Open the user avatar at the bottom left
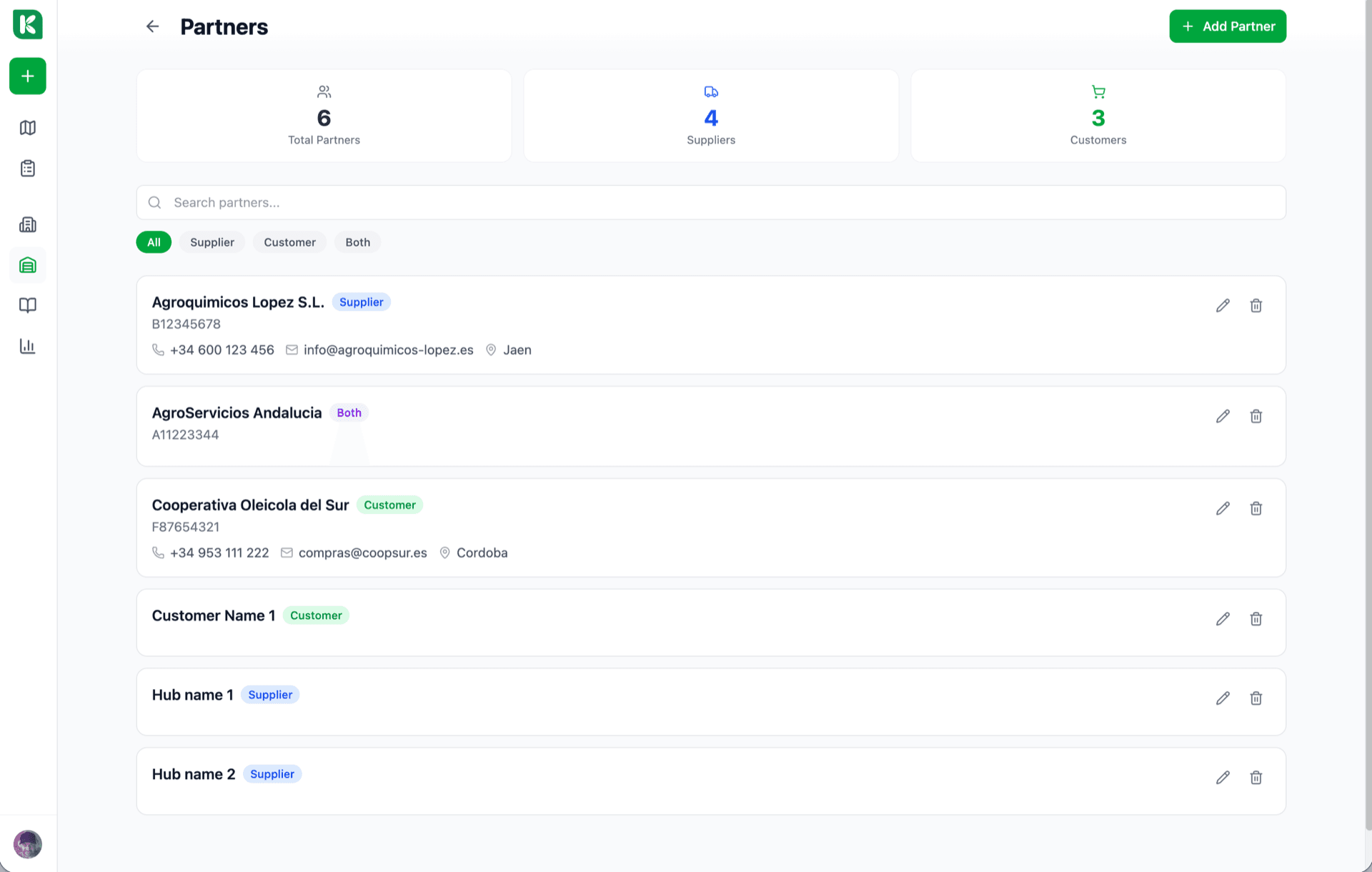 pos(27,844)
